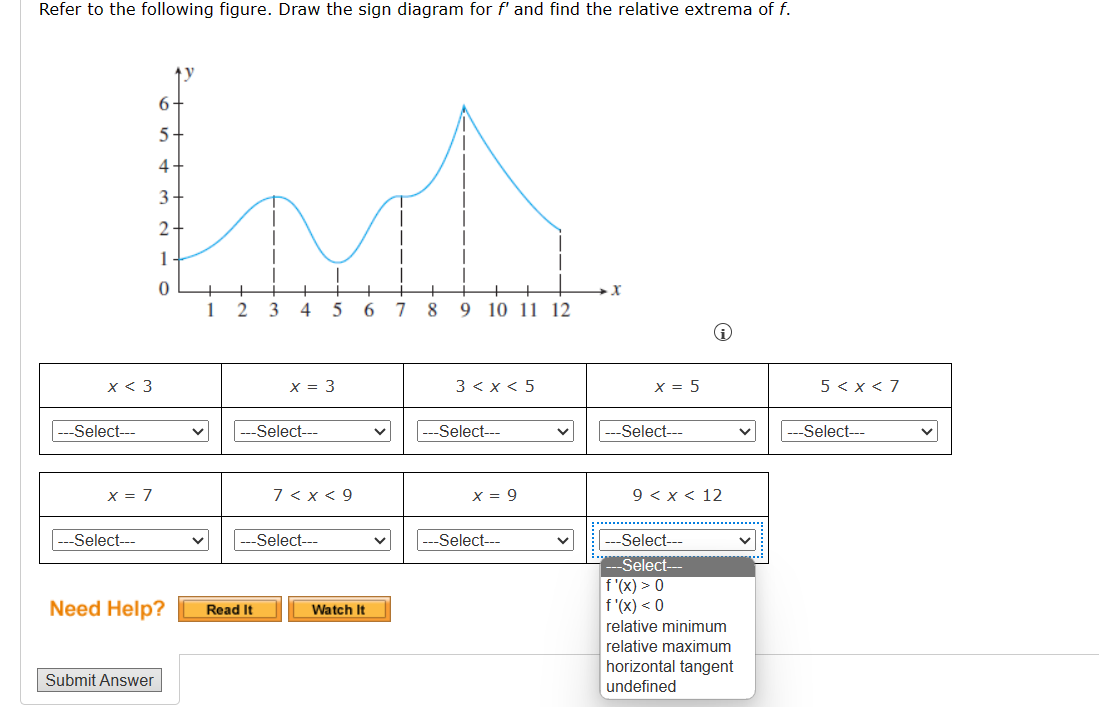
Task: Click the circled info icon below the graph
Action: [722, 332]
